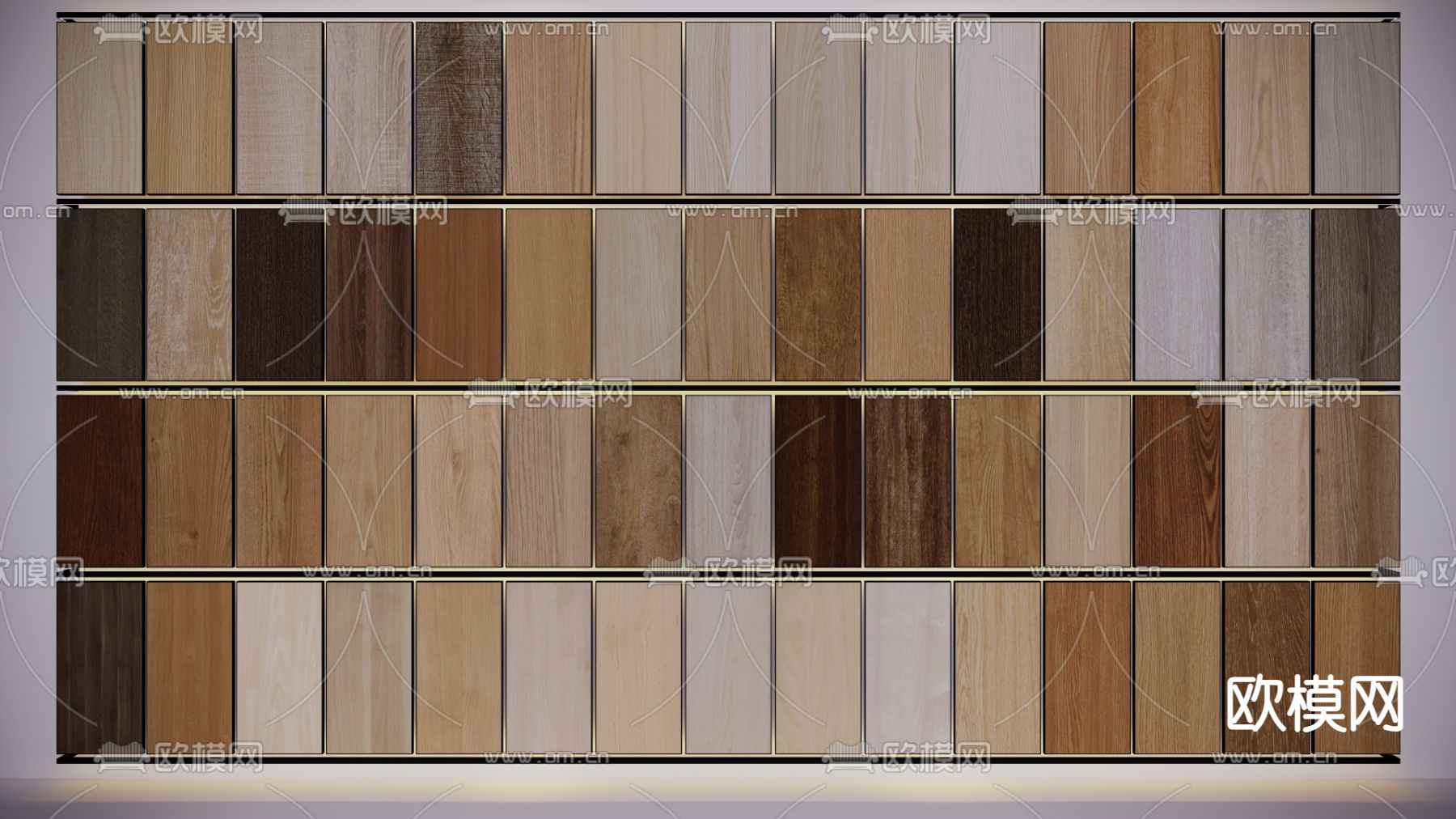The width and height of the screenshot is (1456, 819).
Task: Pick the pale lavender-grey swatch in second row
Action: tap(1177, 295)
